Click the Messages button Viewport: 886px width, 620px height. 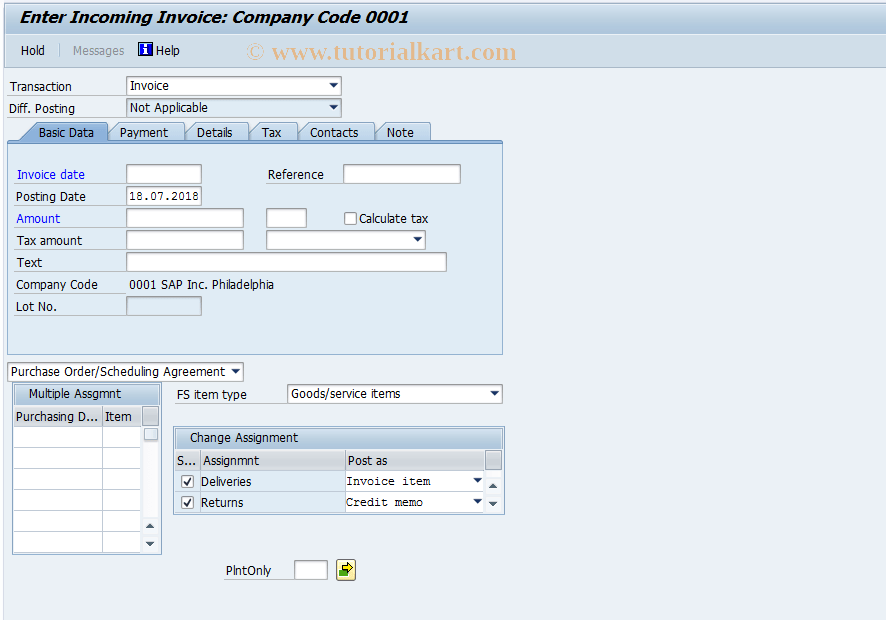[97, 50]
